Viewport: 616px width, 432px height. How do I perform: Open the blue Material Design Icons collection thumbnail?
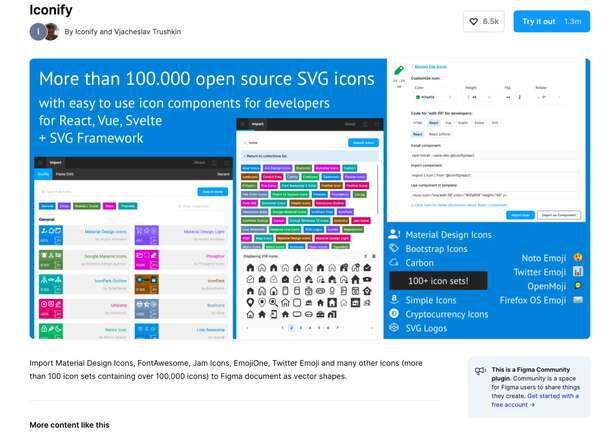pos(51,235)
